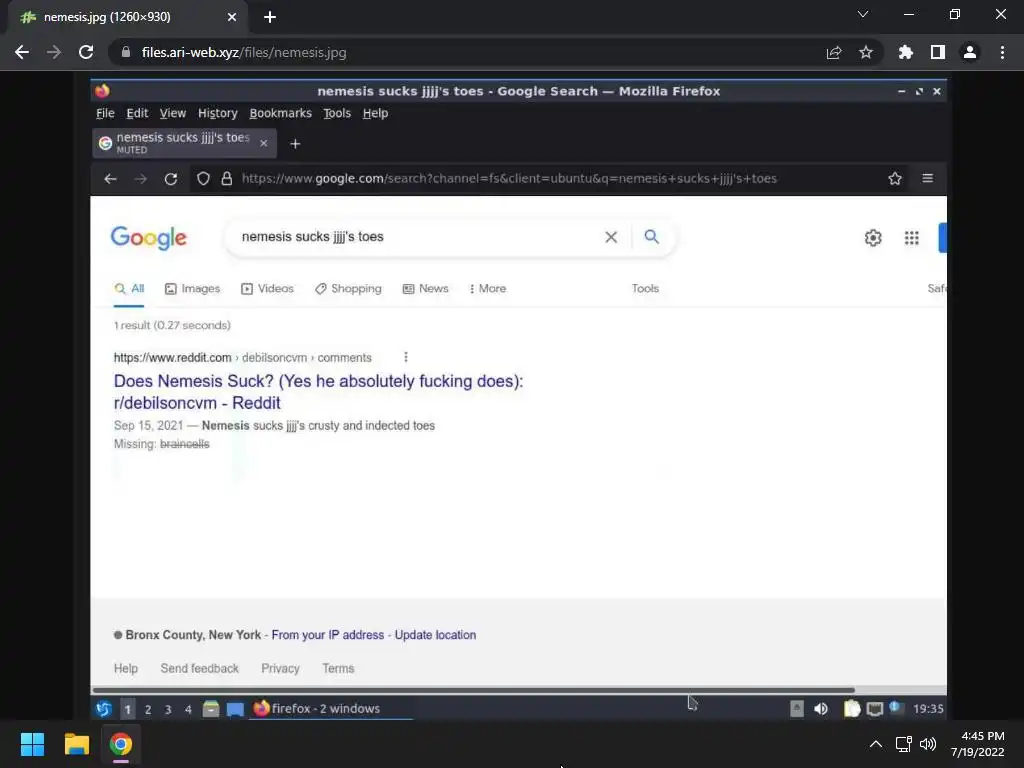Screen dimensions: 1024x768
Task: Click the reddit.com result URL
Action: 242,358
